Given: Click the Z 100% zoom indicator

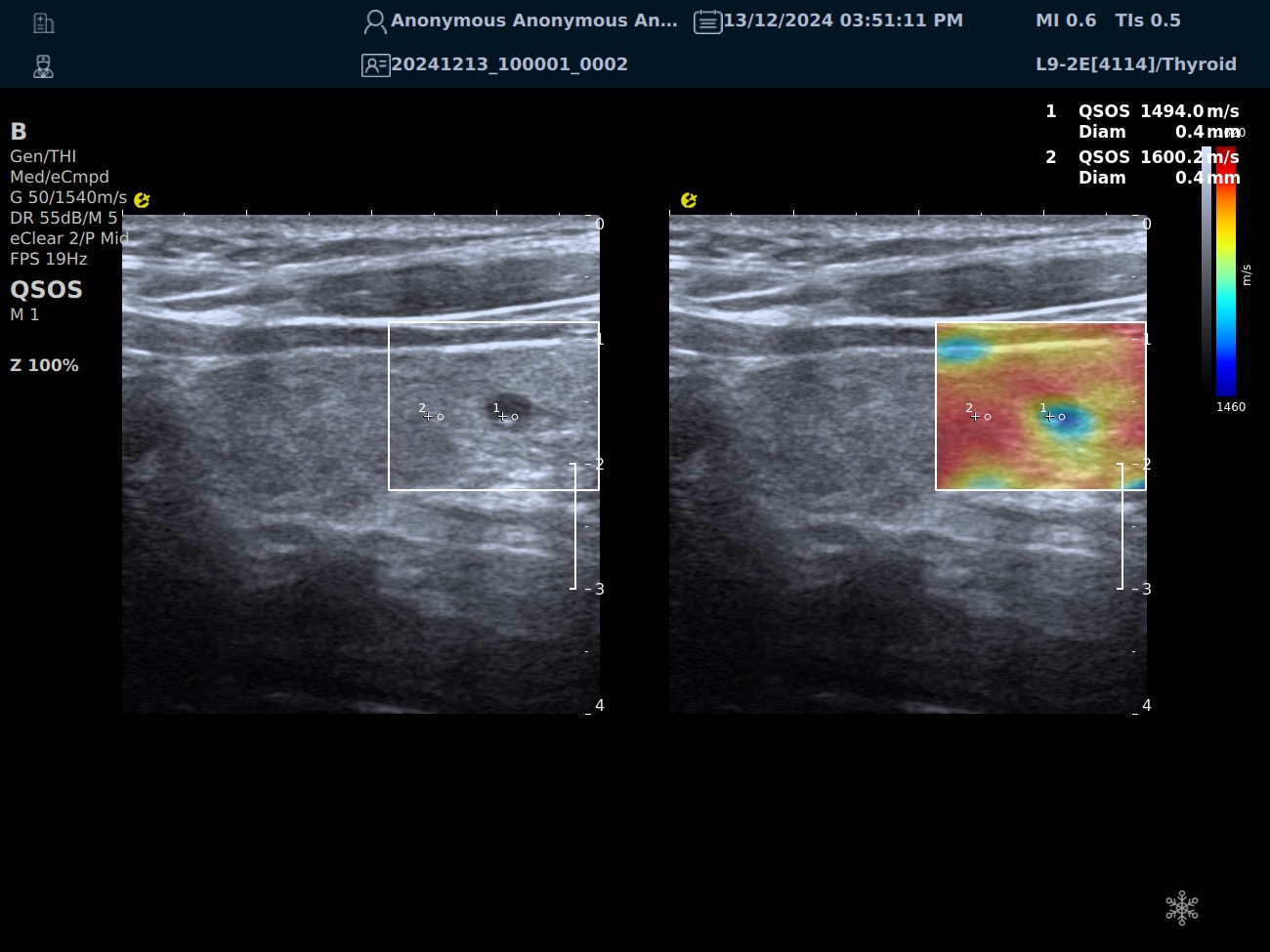Looking at the screenshot, I should point(44,365).
